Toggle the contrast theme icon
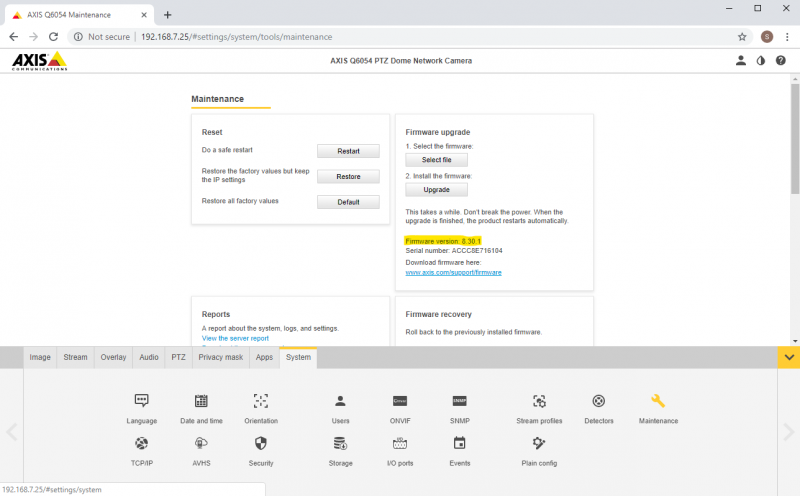800x496 pixels. click(x=761, y=61)
